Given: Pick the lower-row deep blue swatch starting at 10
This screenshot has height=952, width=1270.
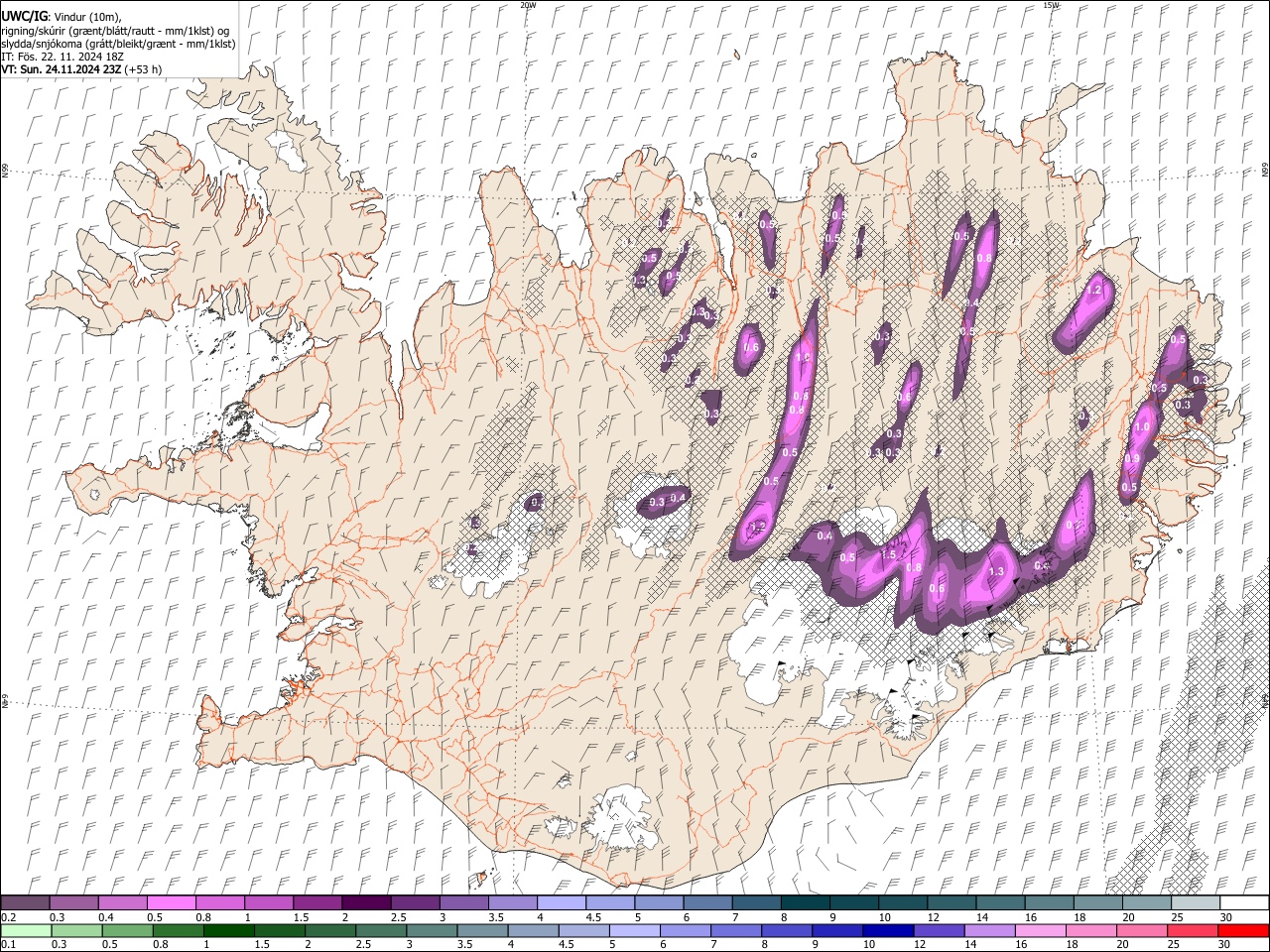Looking at the screenshot, I should coord(888,930).
